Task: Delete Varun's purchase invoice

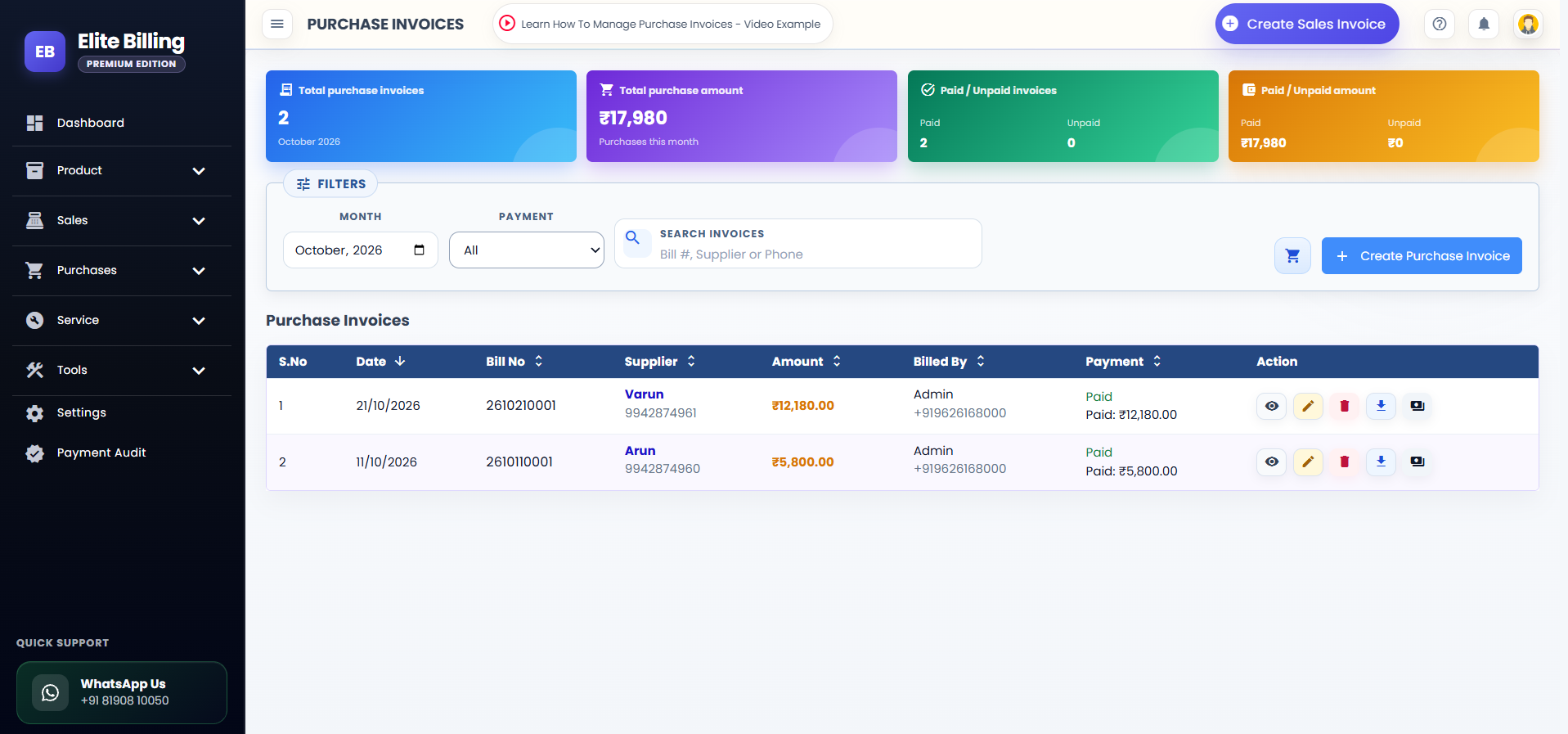Action: (x=1345, y=406)
